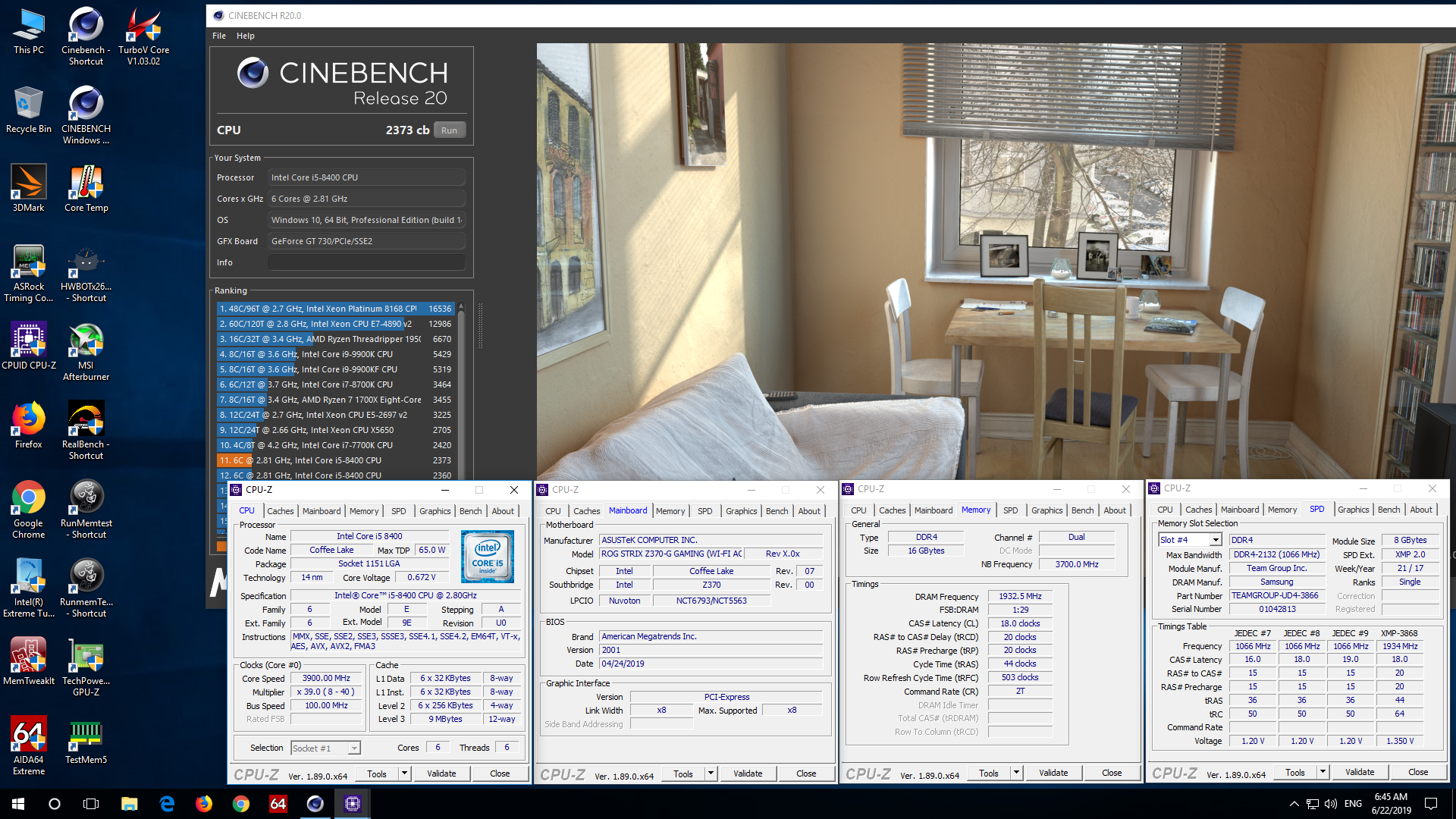Open Help menu in Cinebench
The image size is (1456, 819).
[x=246, y=36]
